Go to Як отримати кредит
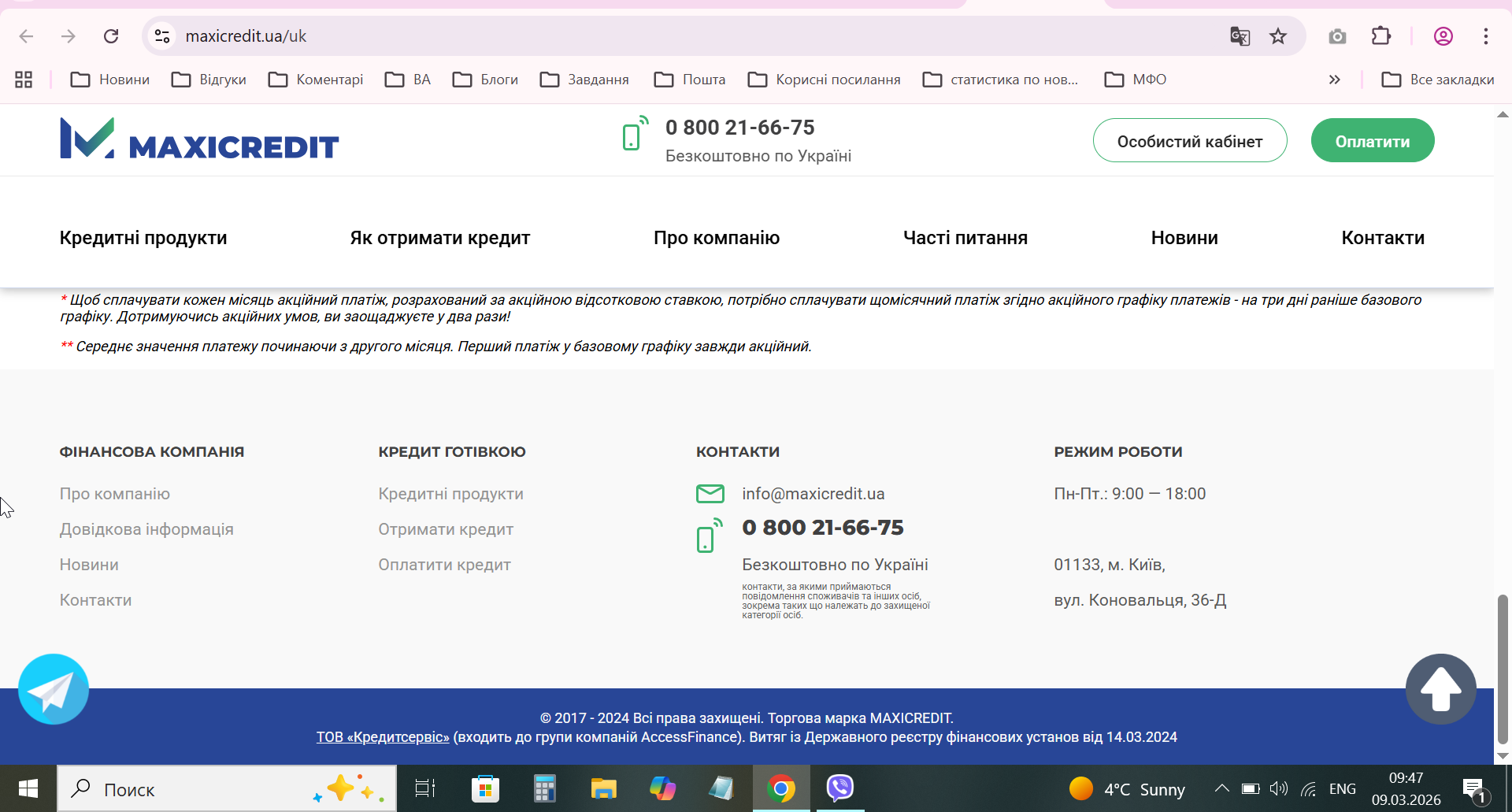The width and height of the screenshot is (1512, 812). pos(440,238)
